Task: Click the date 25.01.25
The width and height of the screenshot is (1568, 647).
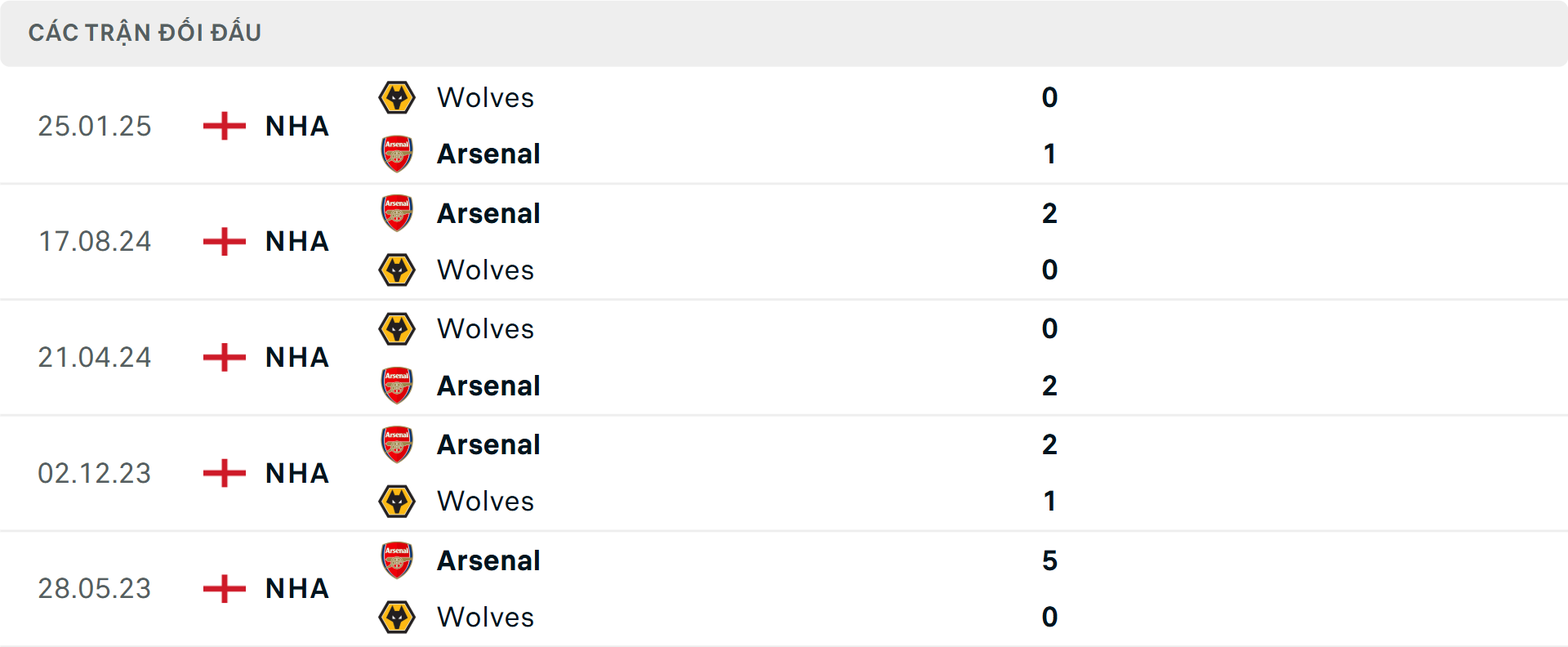Action: click(x=95, y=127)
